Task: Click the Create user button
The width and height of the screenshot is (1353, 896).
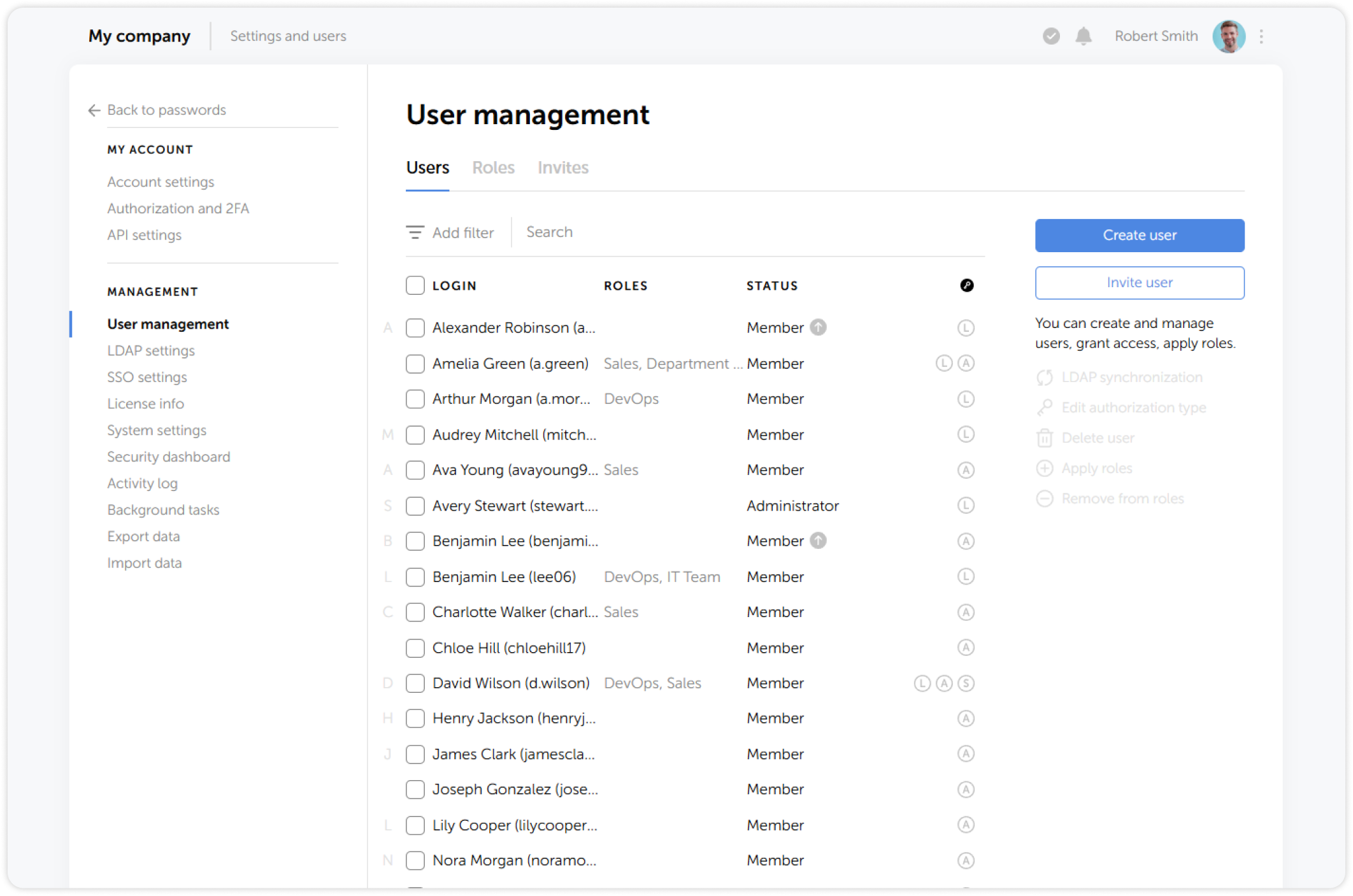Action: (x=1139, y=235)
